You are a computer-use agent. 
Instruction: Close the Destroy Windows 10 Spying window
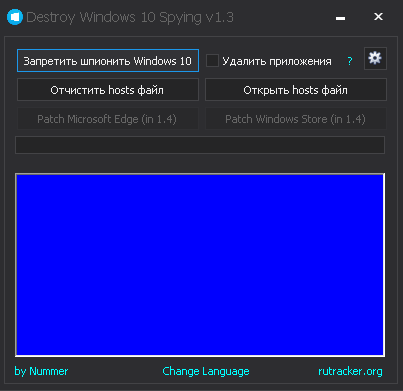point(378,17)
